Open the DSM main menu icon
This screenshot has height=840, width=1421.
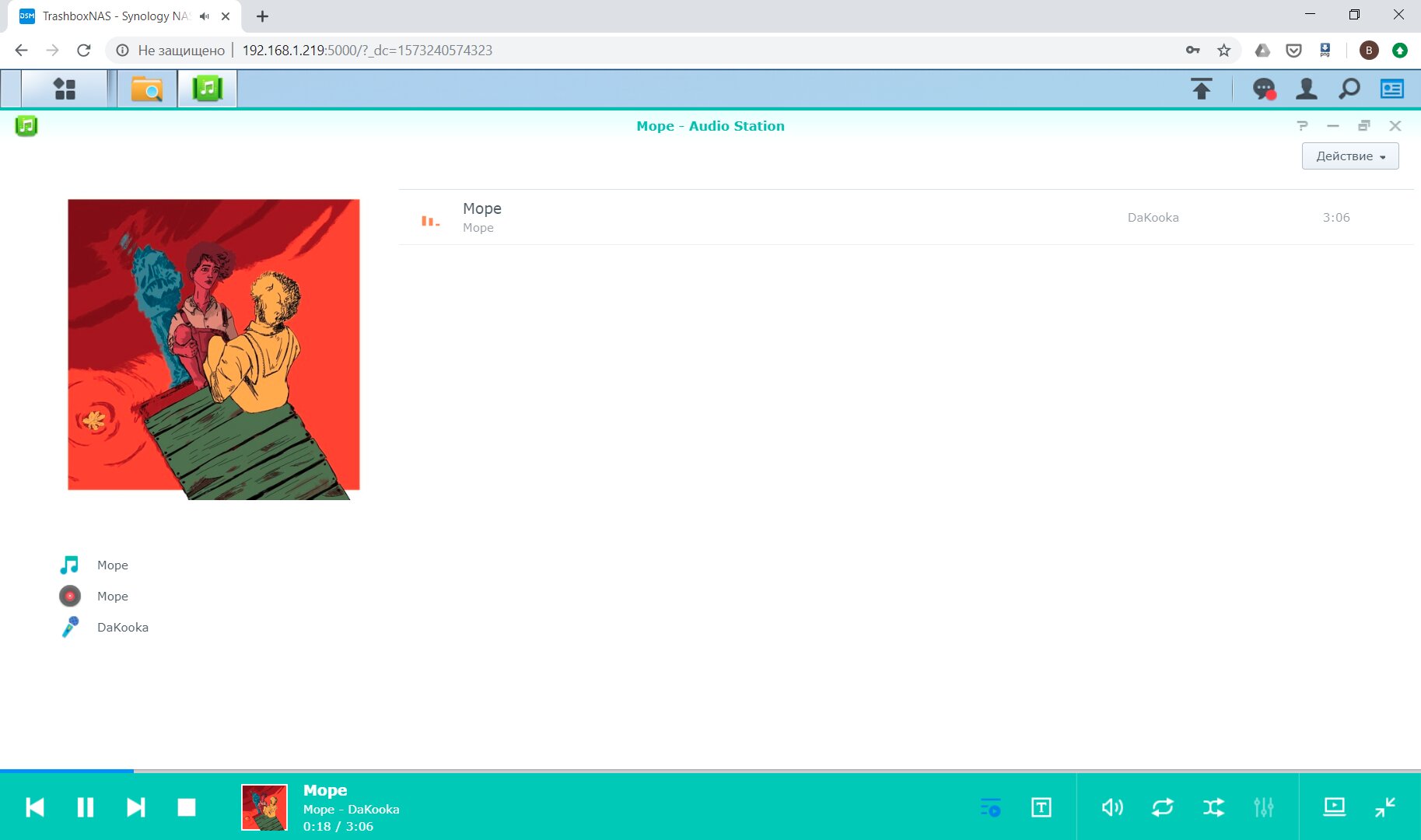coord(65,89)
